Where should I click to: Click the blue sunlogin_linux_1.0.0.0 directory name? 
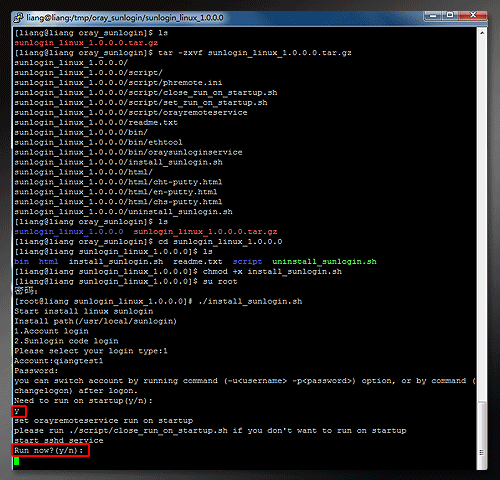pyautogui.click(x=69, y=232)
